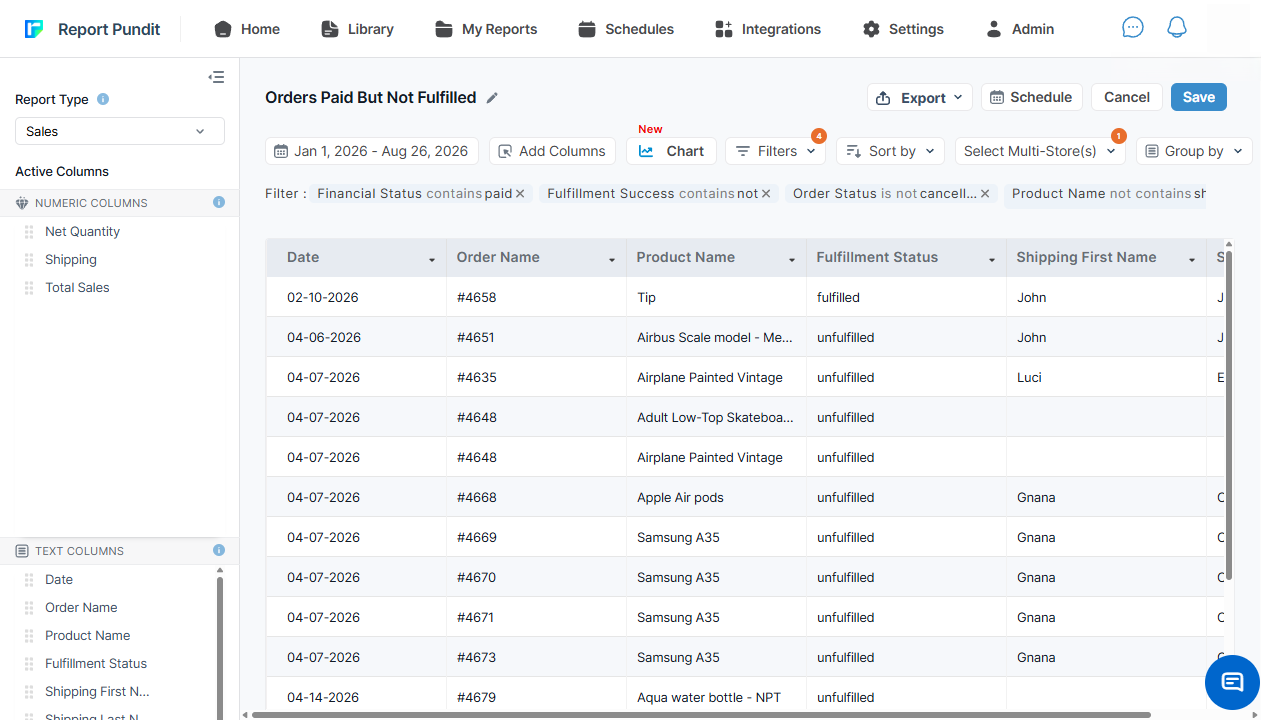Open Settings in top navigation
This screenshot has width=1261, height=720.
click(x=903, y=29)
